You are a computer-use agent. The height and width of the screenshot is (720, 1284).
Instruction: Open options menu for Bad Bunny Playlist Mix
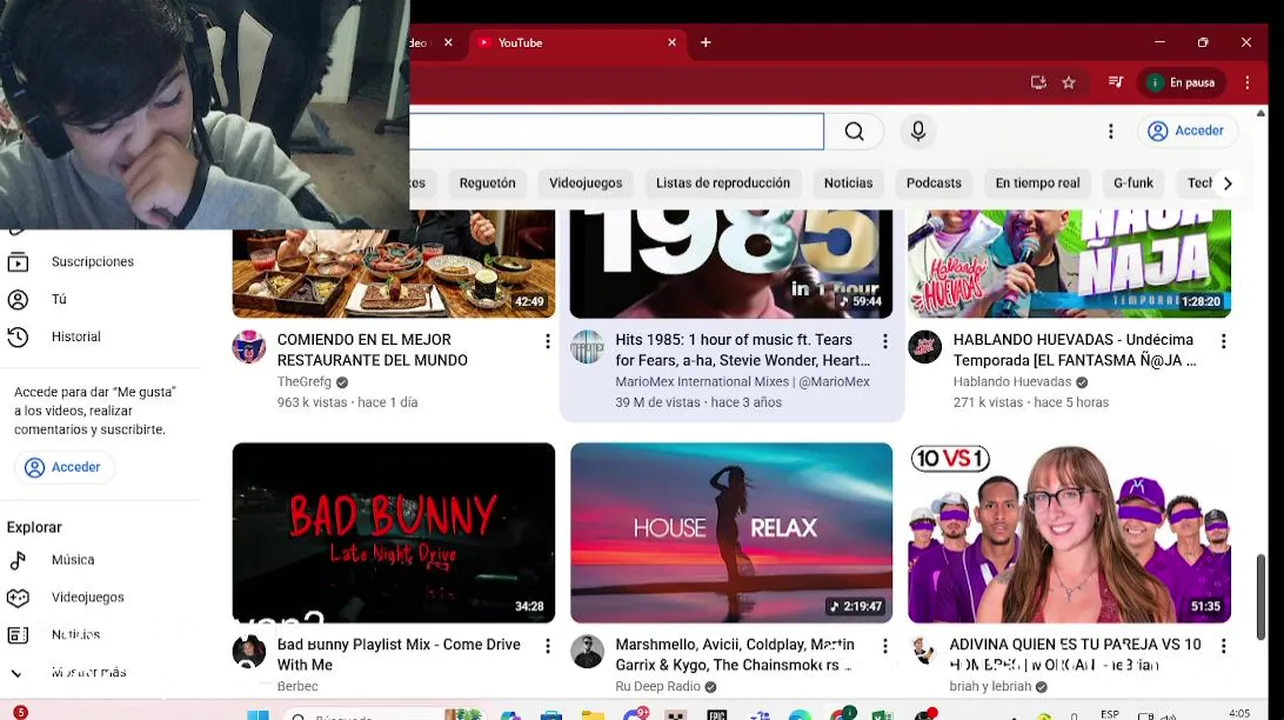point(547,647)
